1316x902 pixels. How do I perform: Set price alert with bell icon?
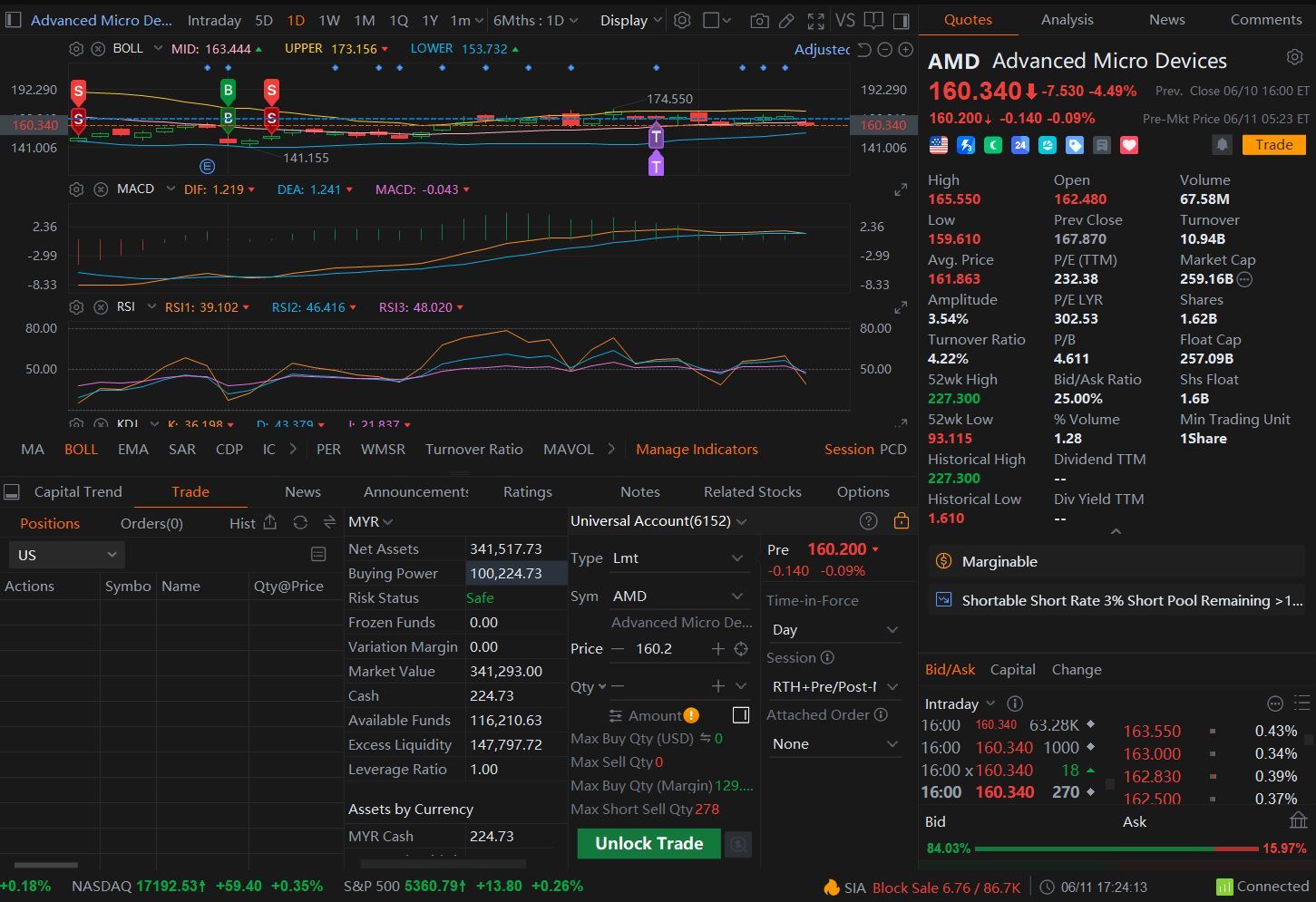[x=1222, y=145]
